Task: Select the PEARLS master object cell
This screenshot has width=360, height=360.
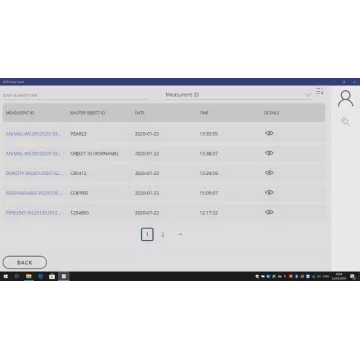Action: click(x=78, y=134)
